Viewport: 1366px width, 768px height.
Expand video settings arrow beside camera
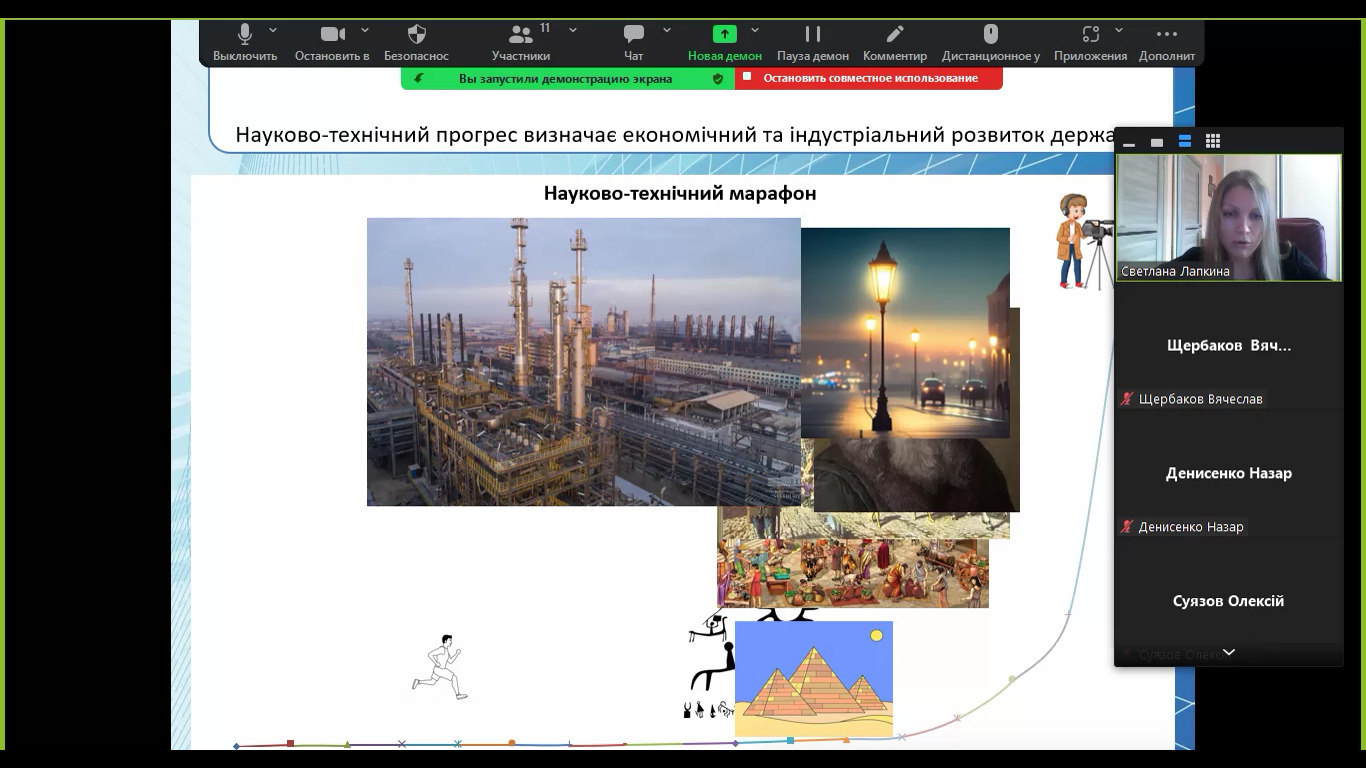[x=365, y=30]
